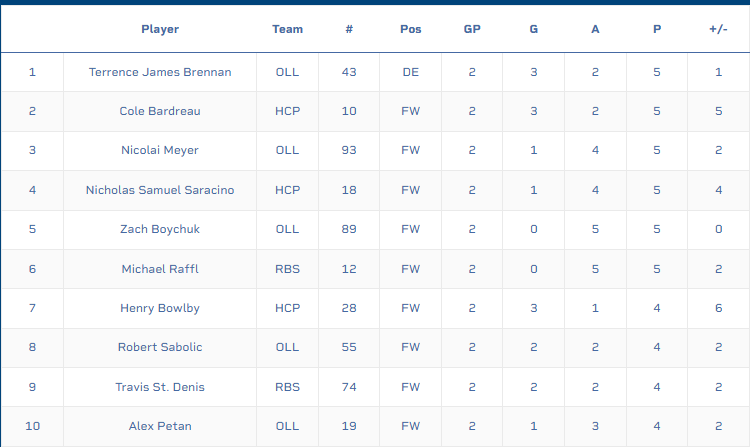Select Nicolai Meyer player name
Image resolution: width=750 pixels, height=447 pixels.
tap(160, 150)
